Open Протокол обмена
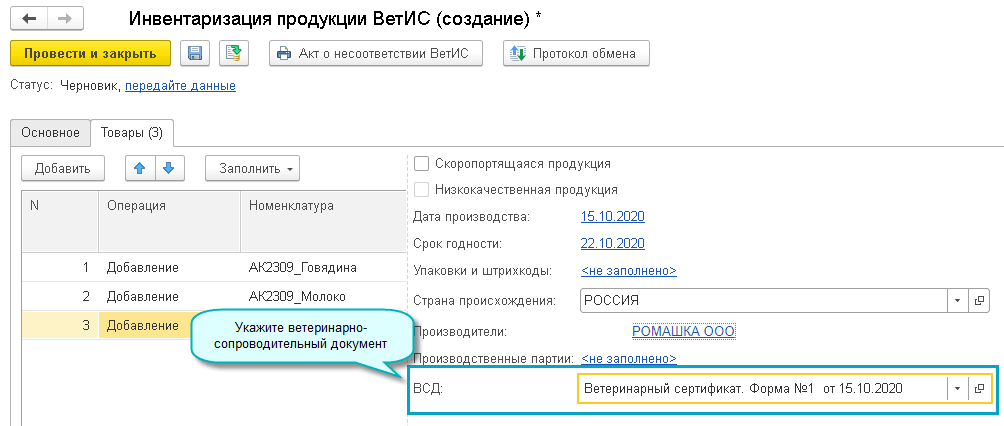The image size is (1004, 426). tap(576, 53)
